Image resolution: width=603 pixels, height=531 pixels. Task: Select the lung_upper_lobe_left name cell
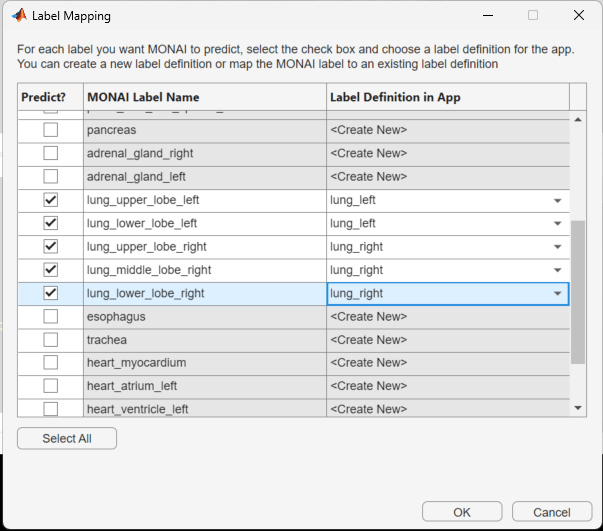click(x=205, y=200)
